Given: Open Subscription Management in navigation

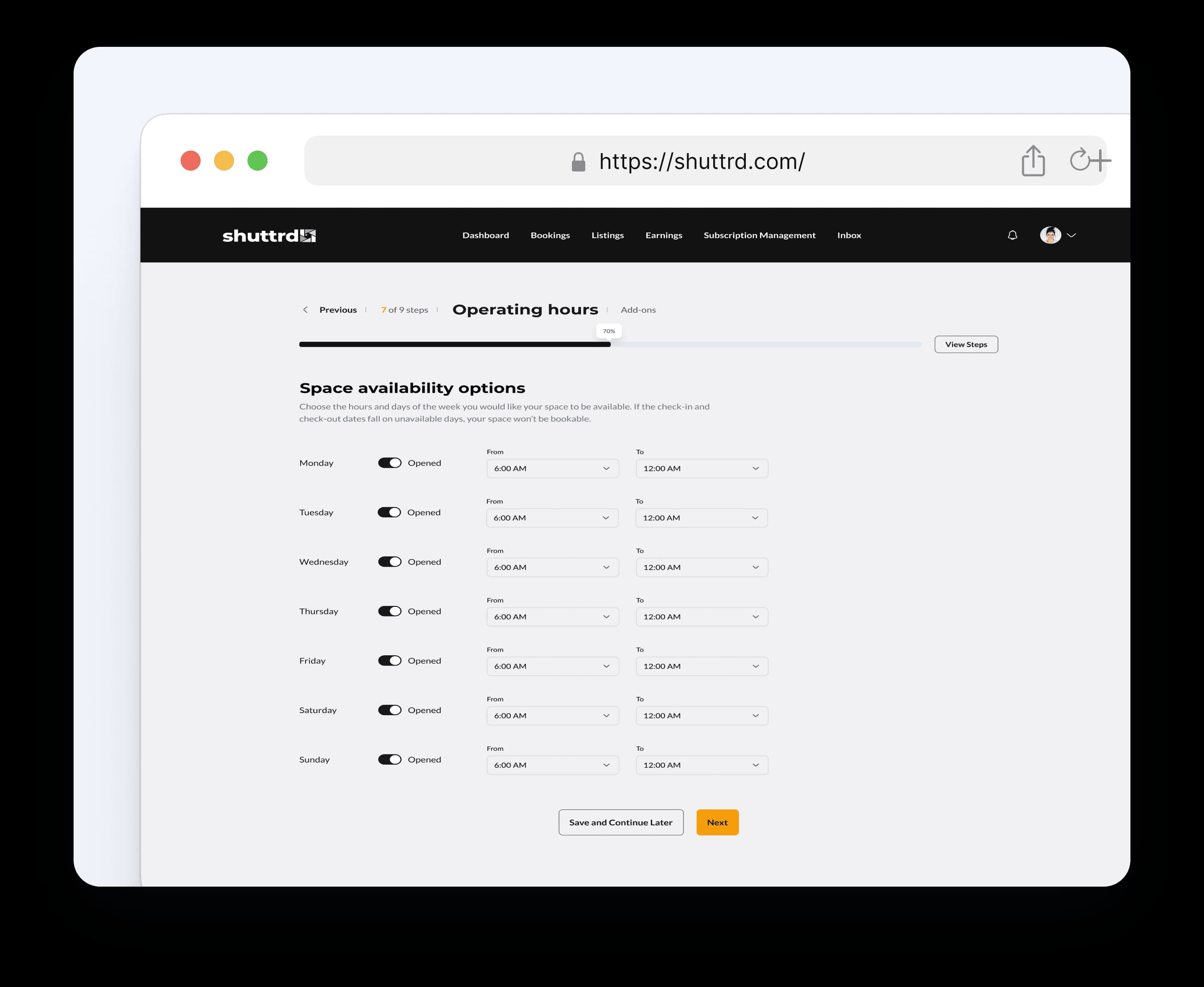Looking at the screenshot, I should (x=759, y=235).
